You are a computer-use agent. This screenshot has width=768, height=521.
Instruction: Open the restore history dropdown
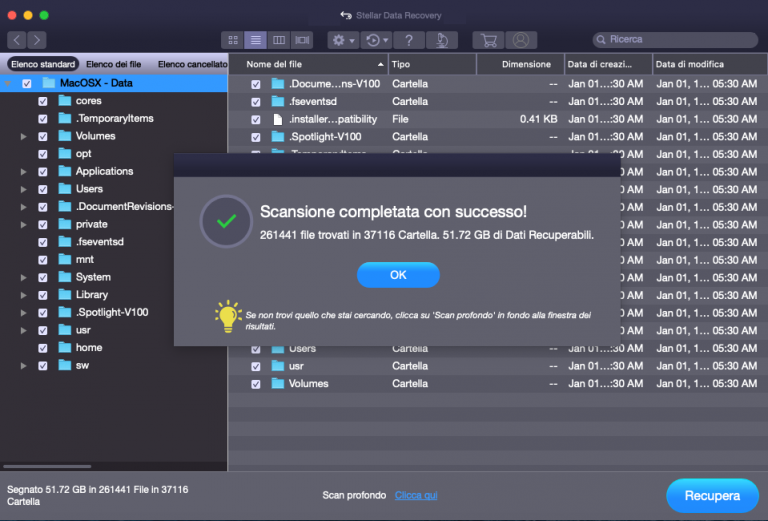point(376,40)
